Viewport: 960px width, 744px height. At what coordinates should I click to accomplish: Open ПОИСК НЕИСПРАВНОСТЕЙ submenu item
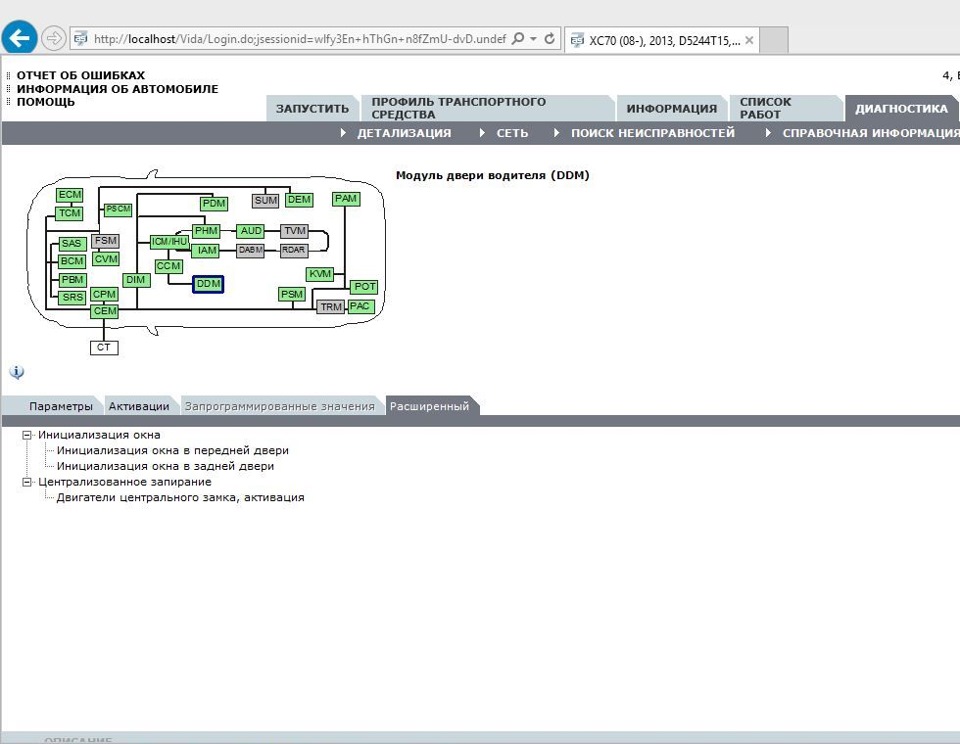pos(653,133)
